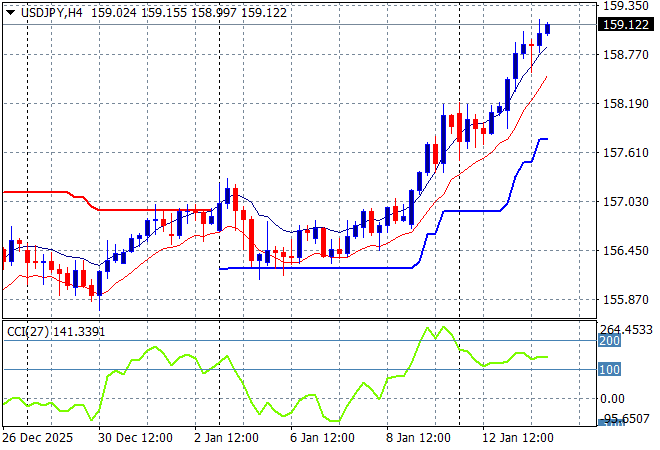Click the 157.030 price axis label
The image size is (660, 450).
627,201
